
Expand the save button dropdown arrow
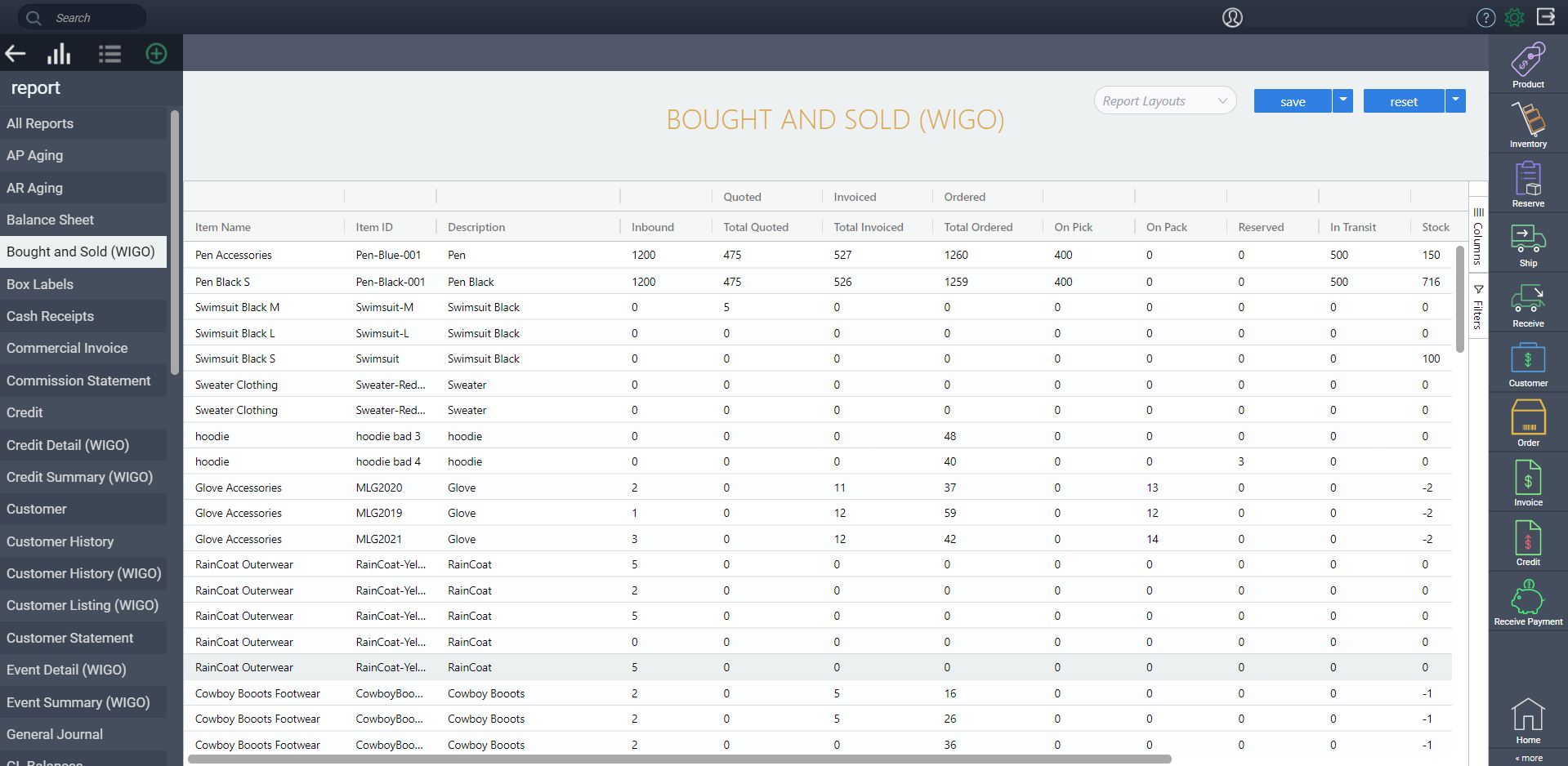pyautogui.click(x=1343, y=100)
